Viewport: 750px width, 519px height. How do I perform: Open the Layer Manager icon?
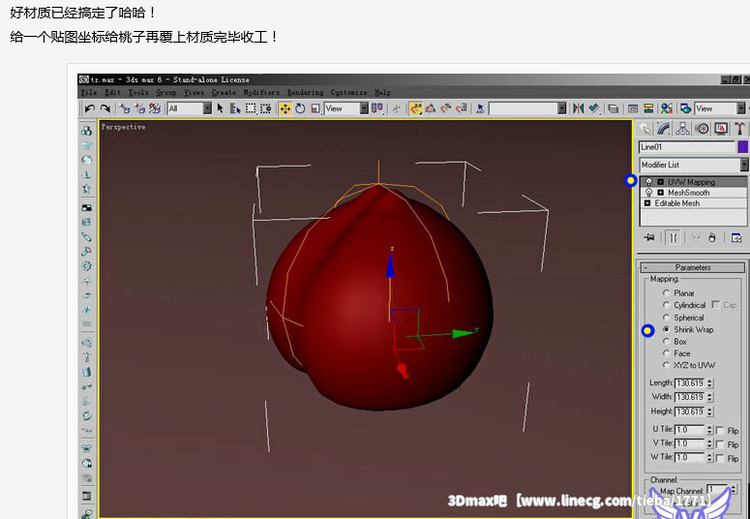[613, 109]
